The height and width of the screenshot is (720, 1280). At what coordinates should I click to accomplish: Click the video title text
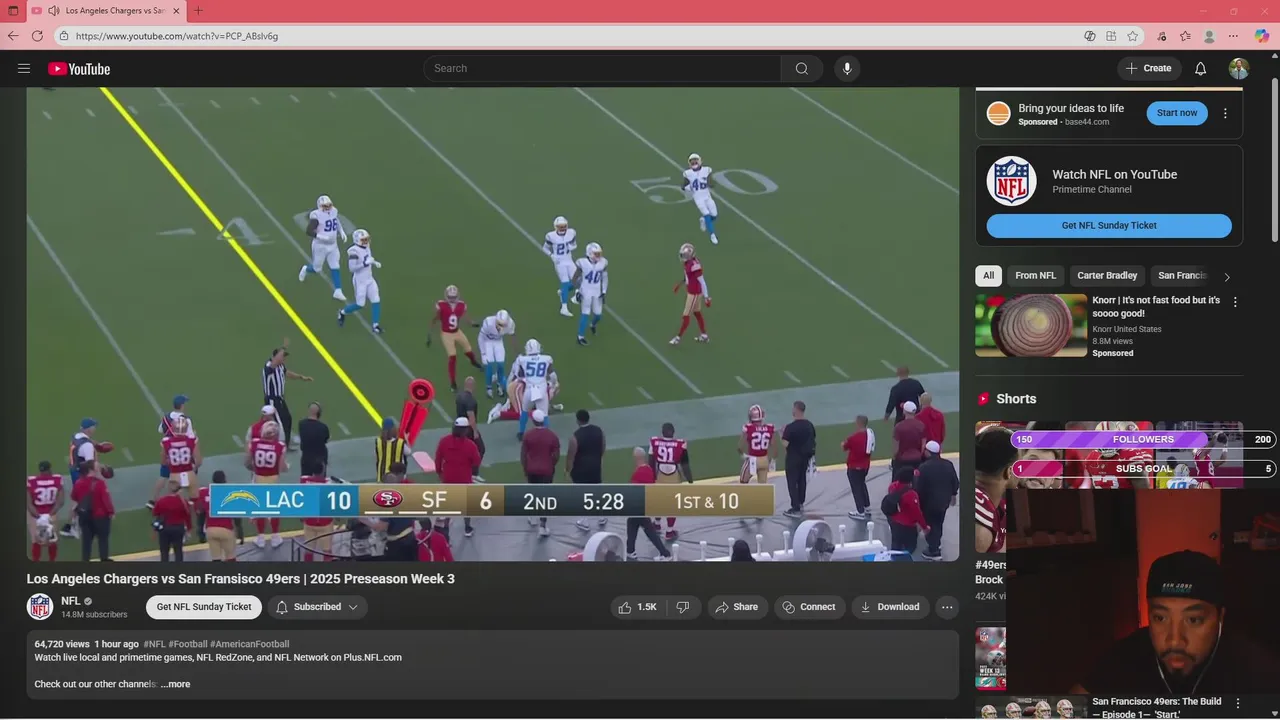(x=241, y=579)
